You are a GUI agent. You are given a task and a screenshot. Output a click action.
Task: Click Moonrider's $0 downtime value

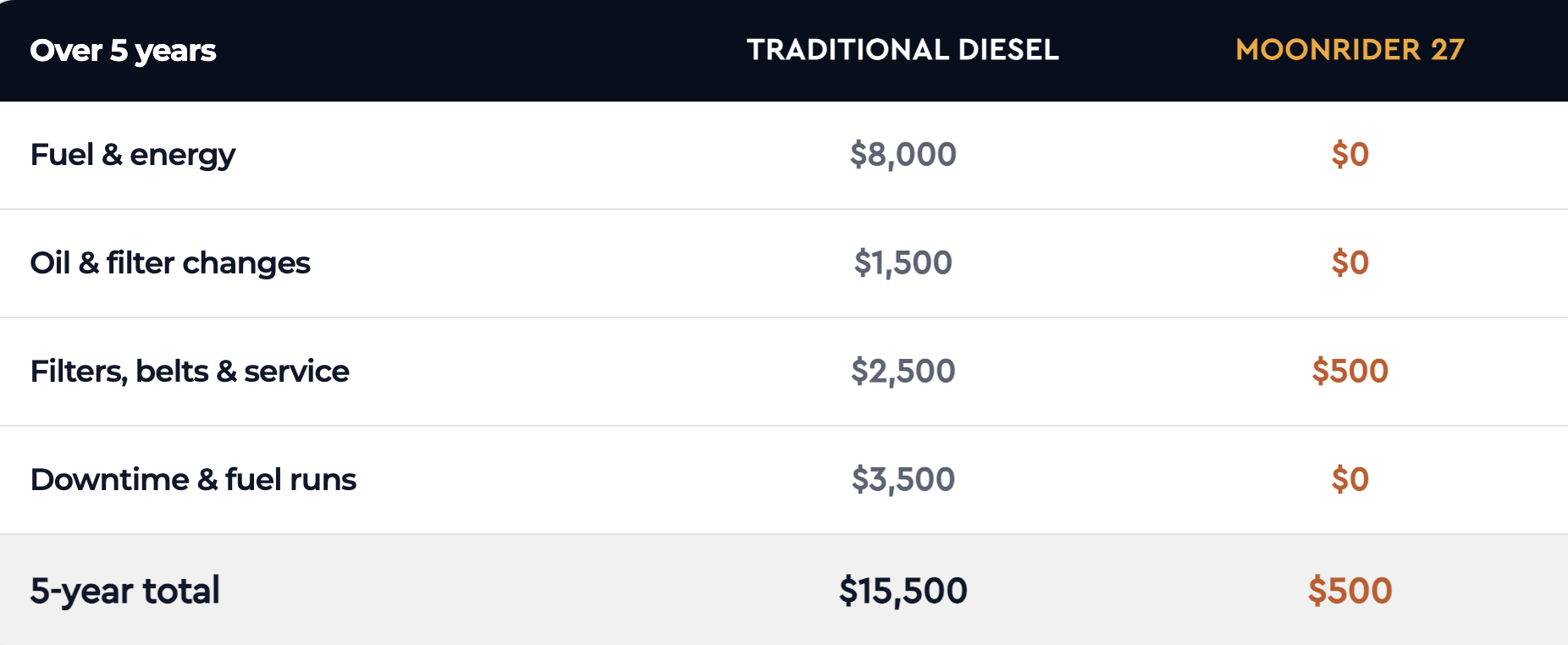(x=1350, y=479)
